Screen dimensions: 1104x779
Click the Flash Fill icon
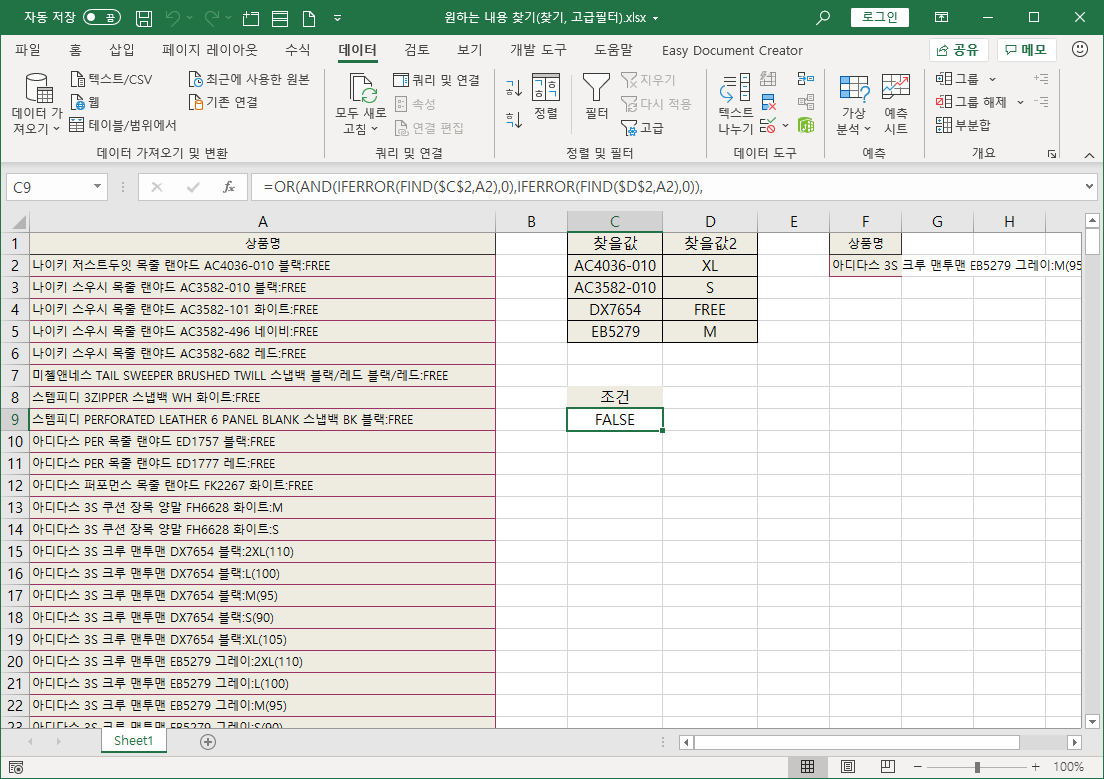[x=769, y=79]
